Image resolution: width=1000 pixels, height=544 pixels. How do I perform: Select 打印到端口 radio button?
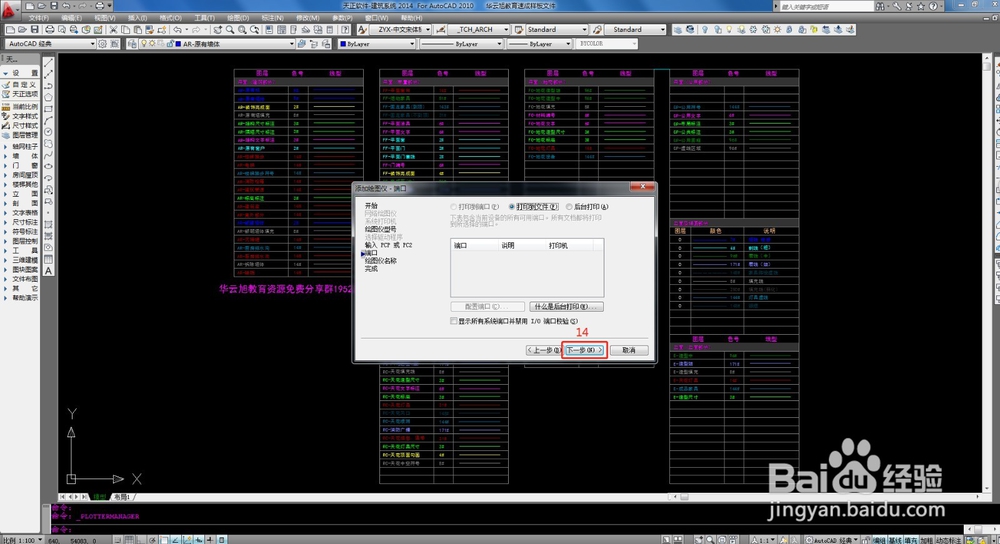click(453, 207)
